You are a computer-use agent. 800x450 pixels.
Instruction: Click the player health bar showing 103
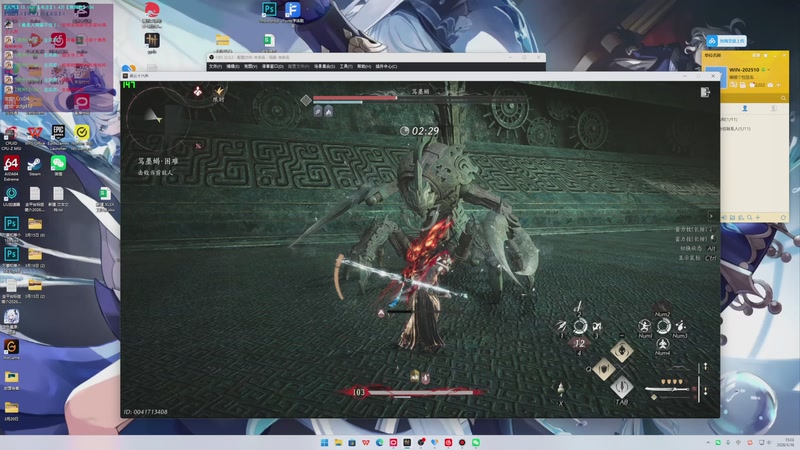click(420, 392)
